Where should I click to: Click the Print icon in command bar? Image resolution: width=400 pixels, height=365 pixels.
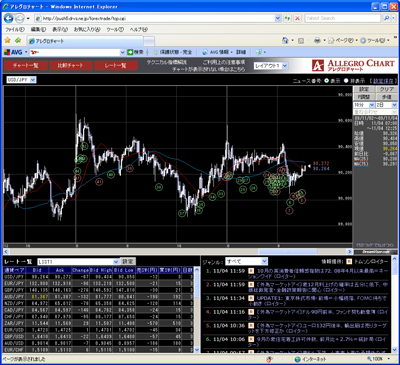tap(317, 40)
